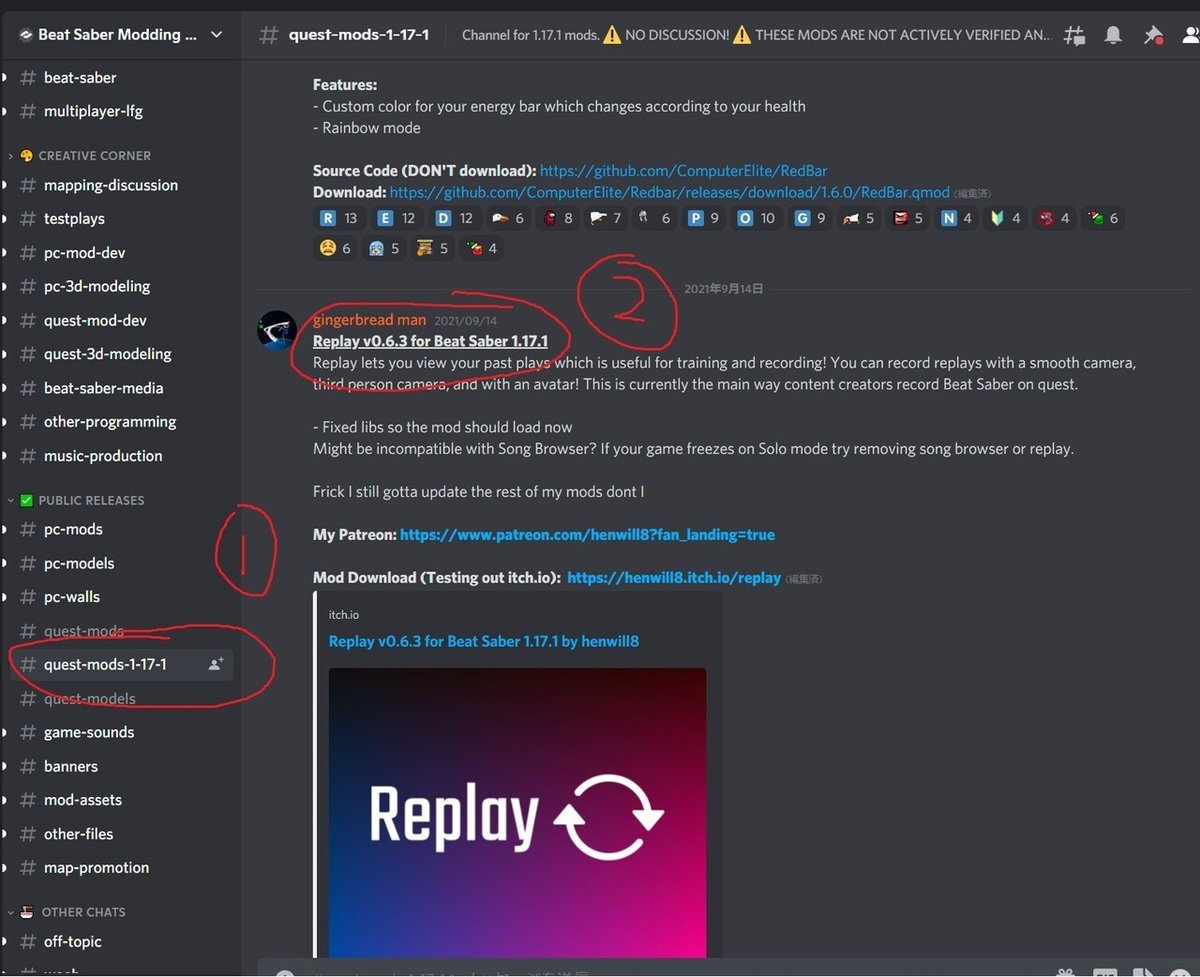The image size is (1200, 977).
Task: Open the map-promotion channel
Action: [121, 868]
